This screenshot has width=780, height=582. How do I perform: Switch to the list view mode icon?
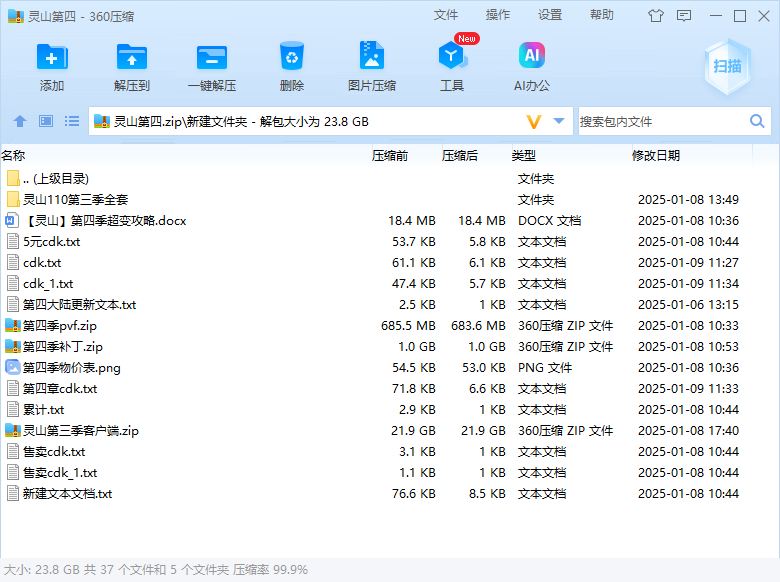click(x=72, y=121)
